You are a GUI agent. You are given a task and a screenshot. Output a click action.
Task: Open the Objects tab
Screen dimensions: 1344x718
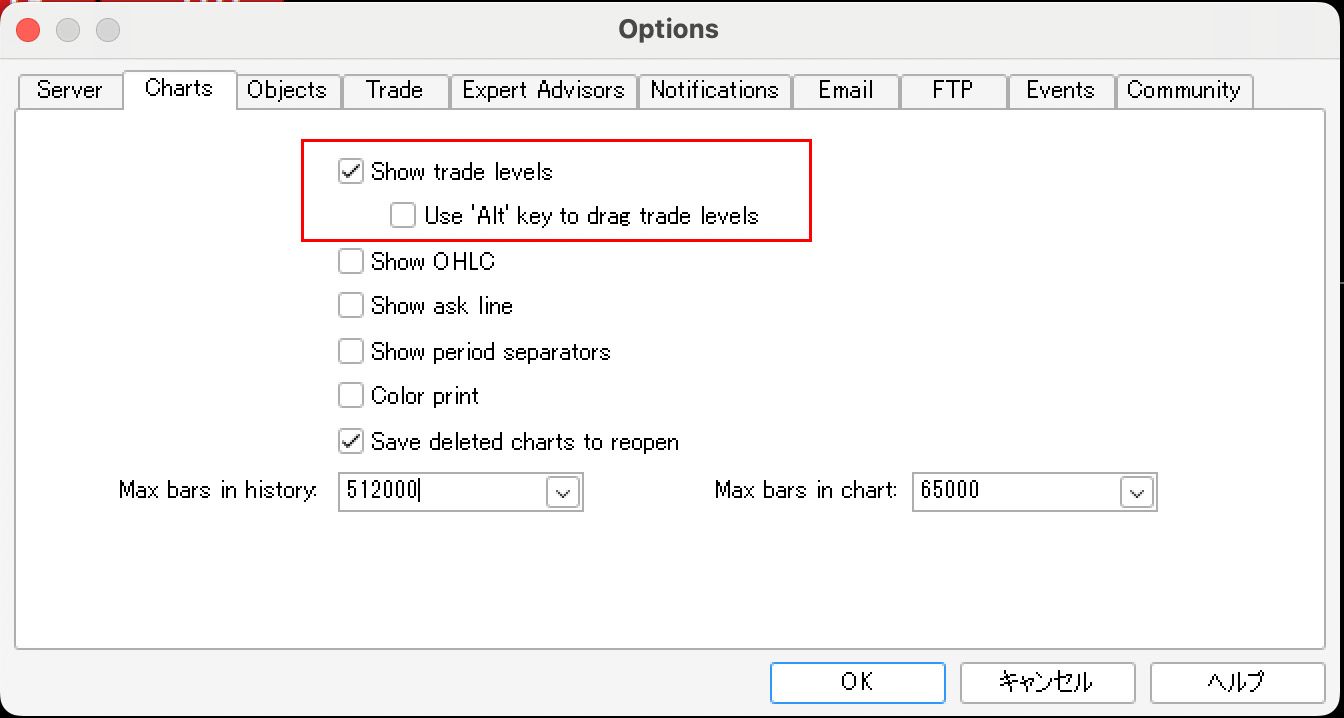click(x=287, y=90)
